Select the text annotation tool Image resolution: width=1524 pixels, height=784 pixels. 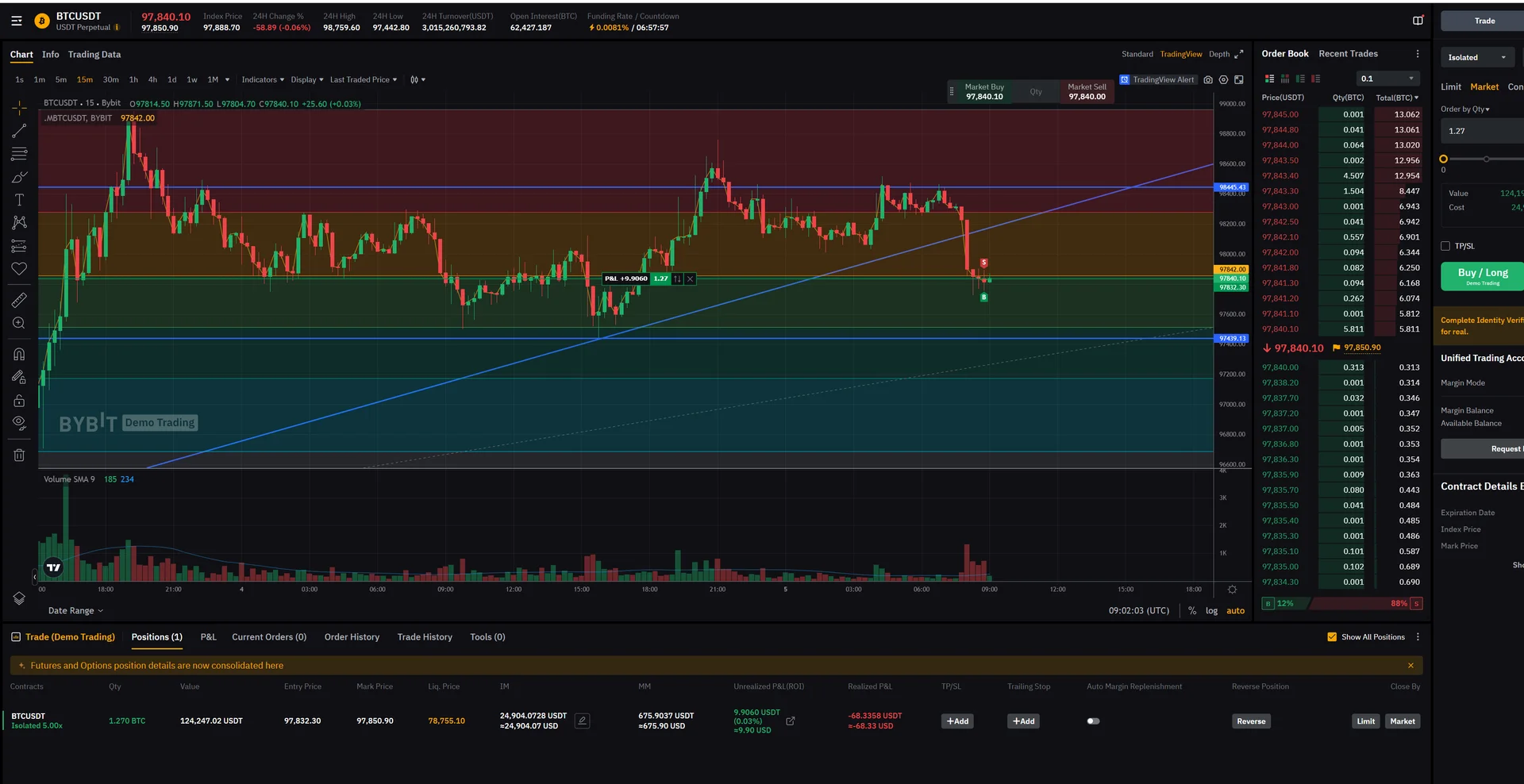coord(19,200)
